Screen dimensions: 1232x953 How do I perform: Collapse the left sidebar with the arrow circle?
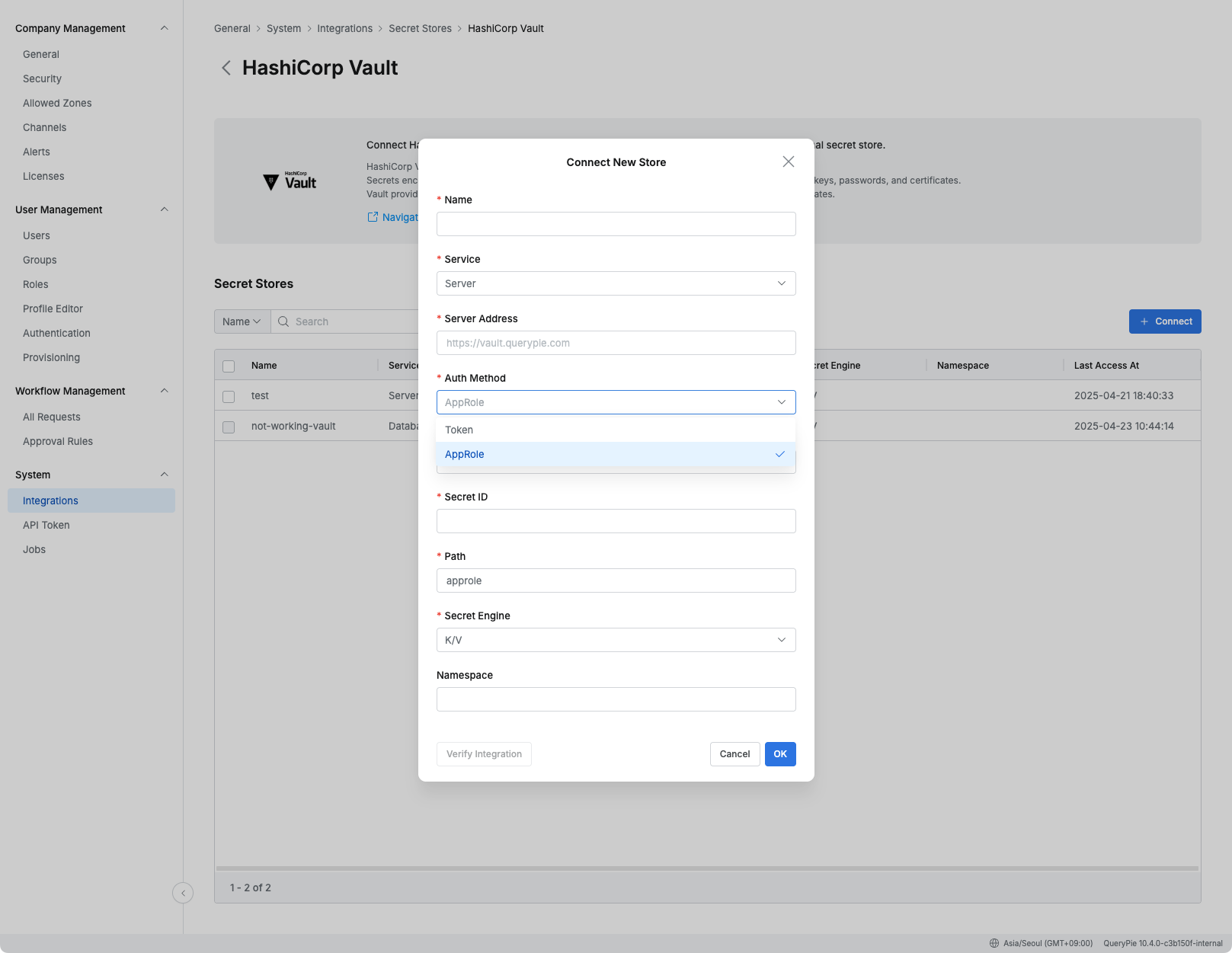(183, 893)
